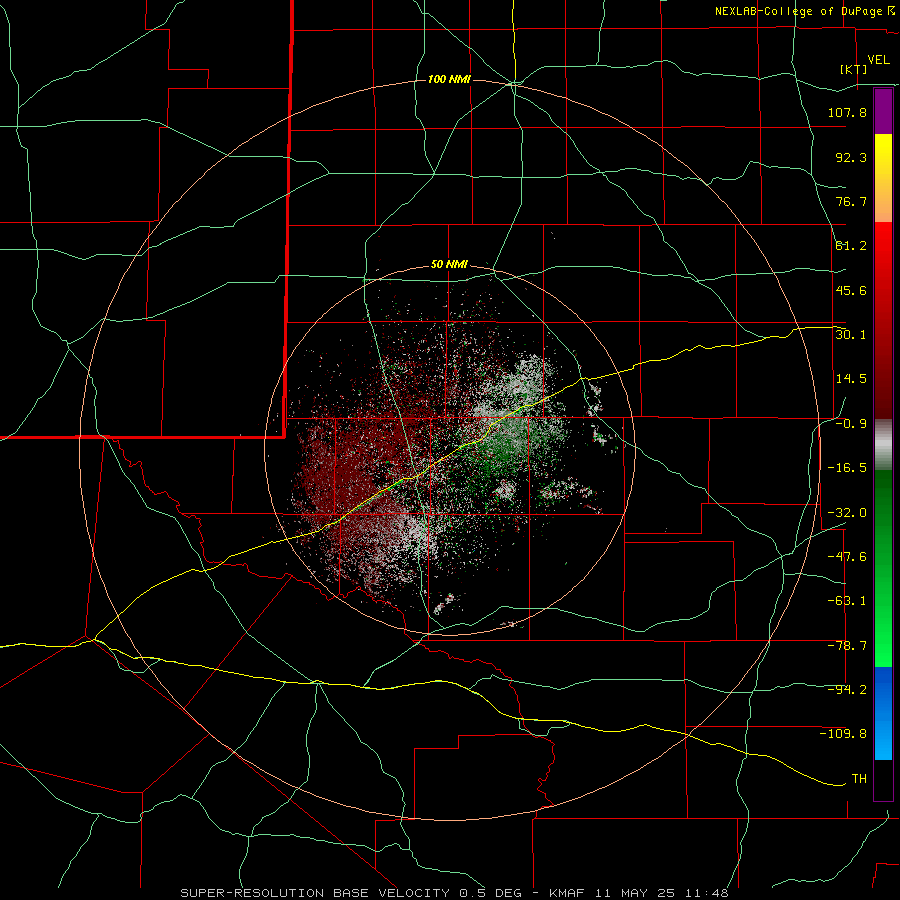Click the 92.3 velocity legend value
The width and height of the screenshot is (900, 900).
click(x=851, y=157)
